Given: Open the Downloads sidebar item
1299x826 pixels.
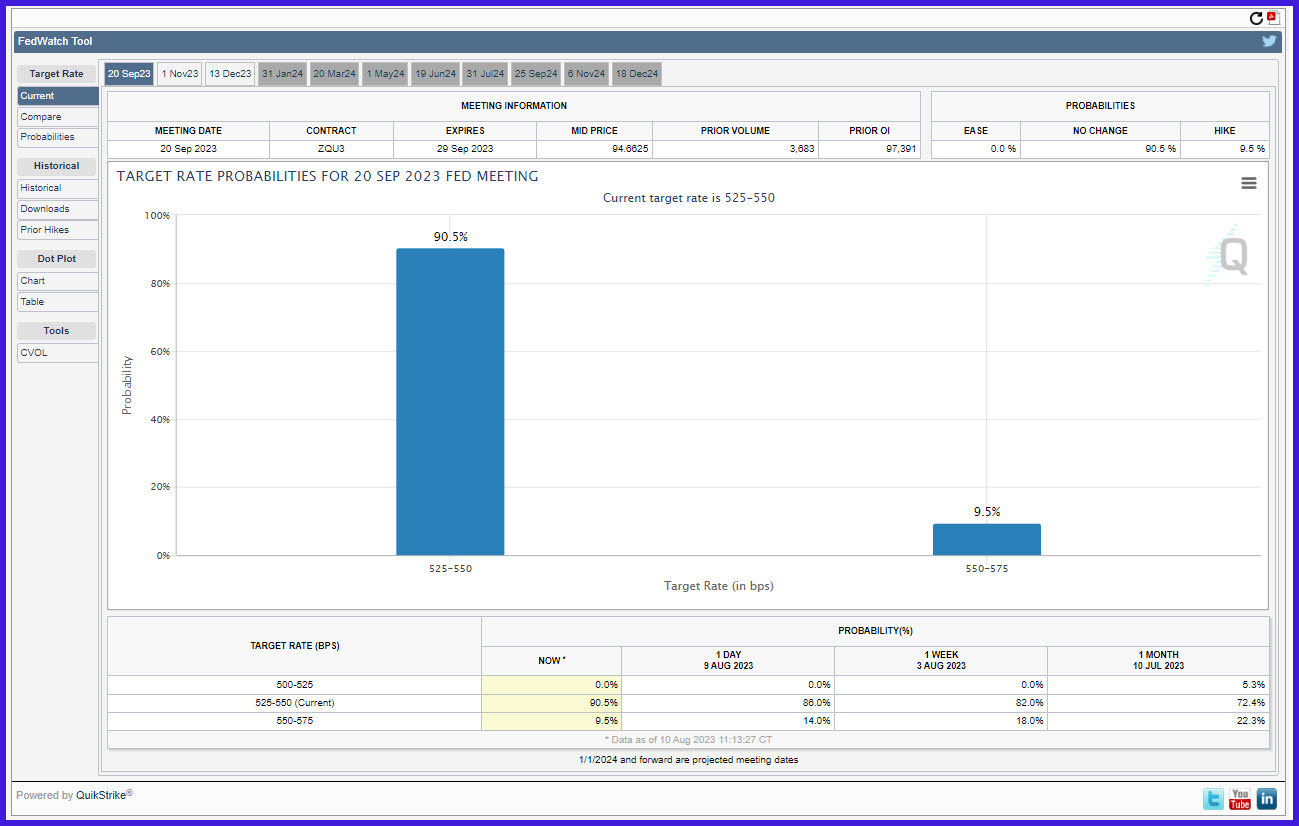Looking at the screenshot, I should point(57,209).
